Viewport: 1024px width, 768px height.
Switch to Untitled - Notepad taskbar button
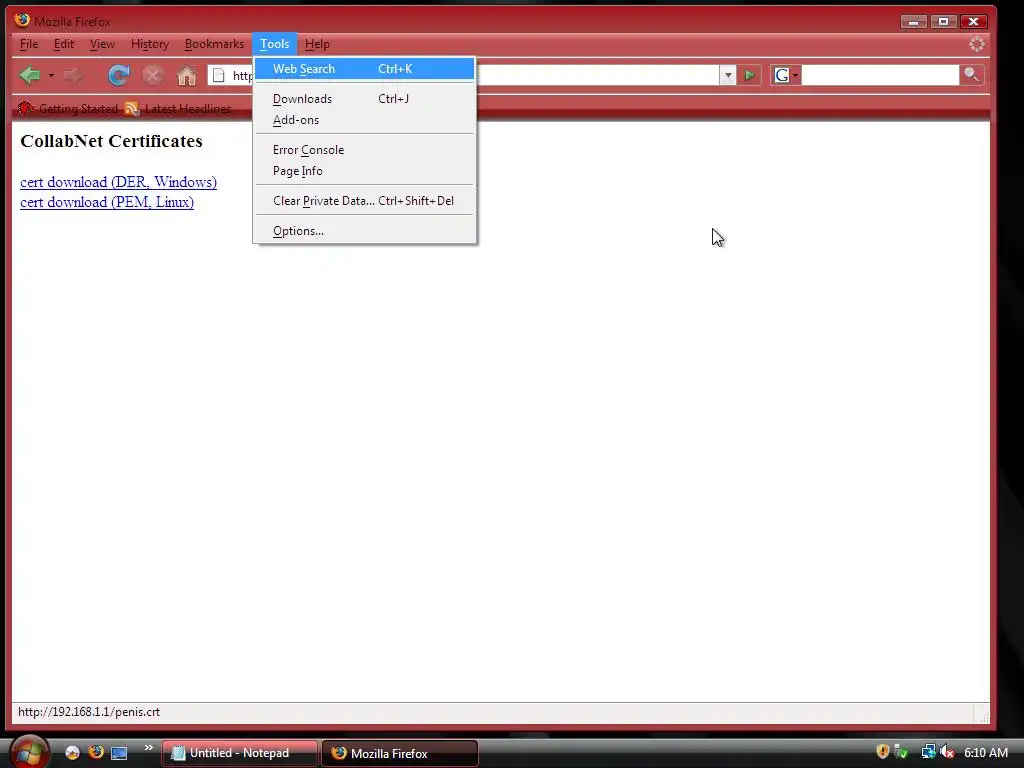(x=240, y=753)
